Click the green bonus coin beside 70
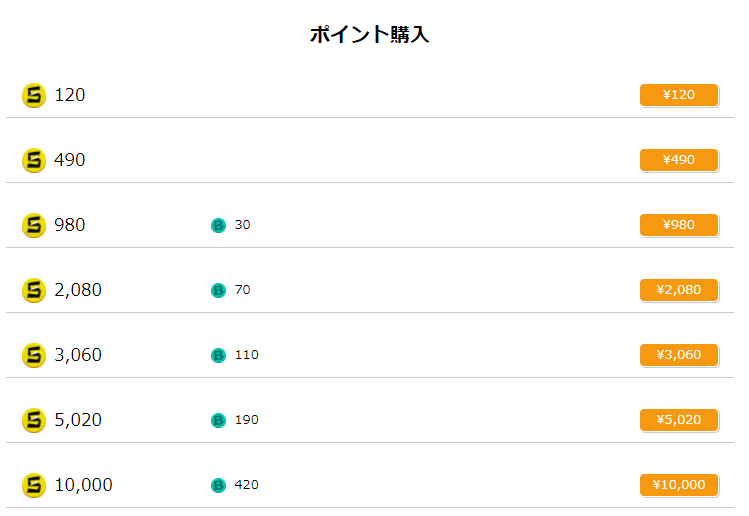The height and width of the screenshot is (516, 749). point(218,290)
